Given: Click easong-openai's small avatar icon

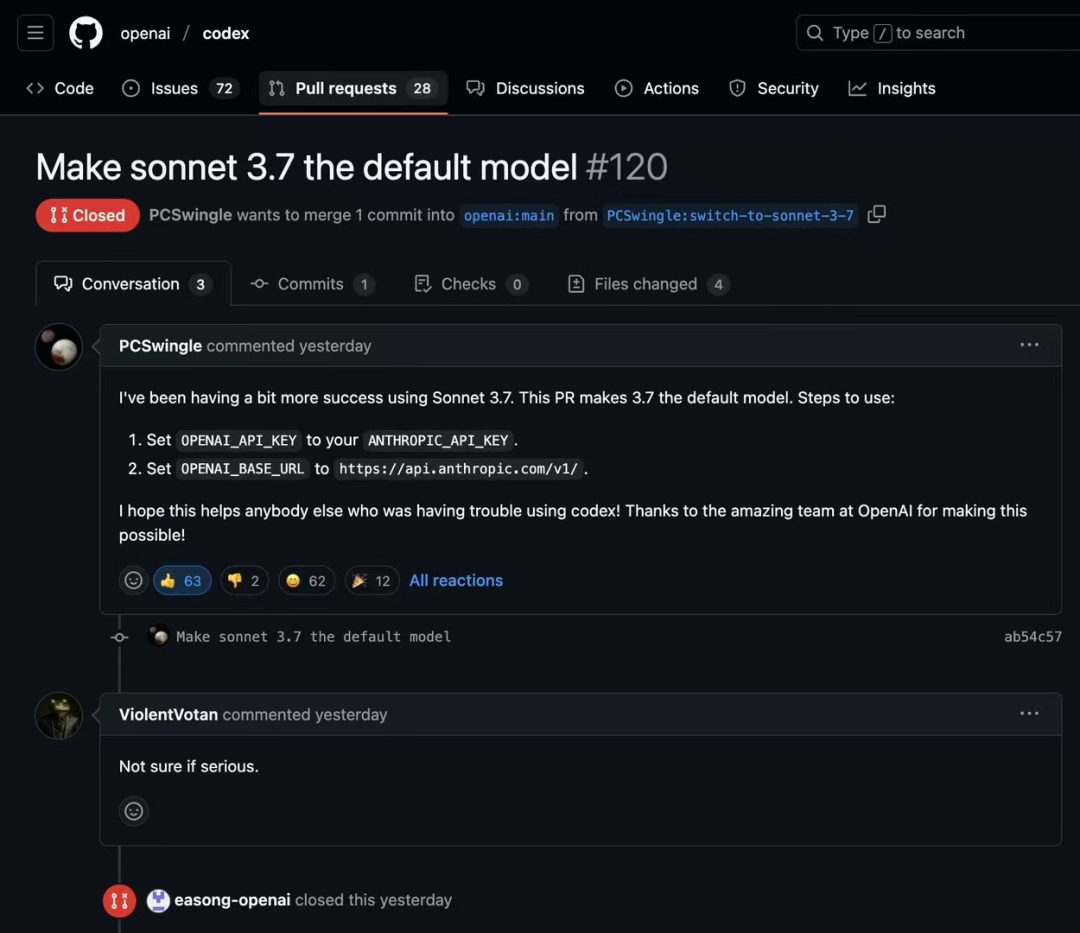Looking at the screenshot, I should pos(158,900).
